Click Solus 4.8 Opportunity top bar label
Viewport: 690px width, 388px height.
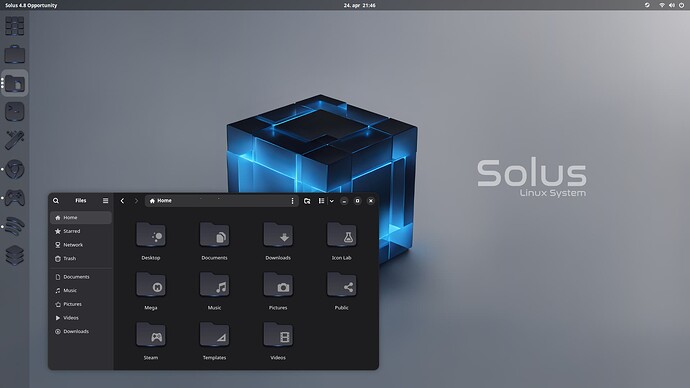pyautogui.click(x=31, y=5)
